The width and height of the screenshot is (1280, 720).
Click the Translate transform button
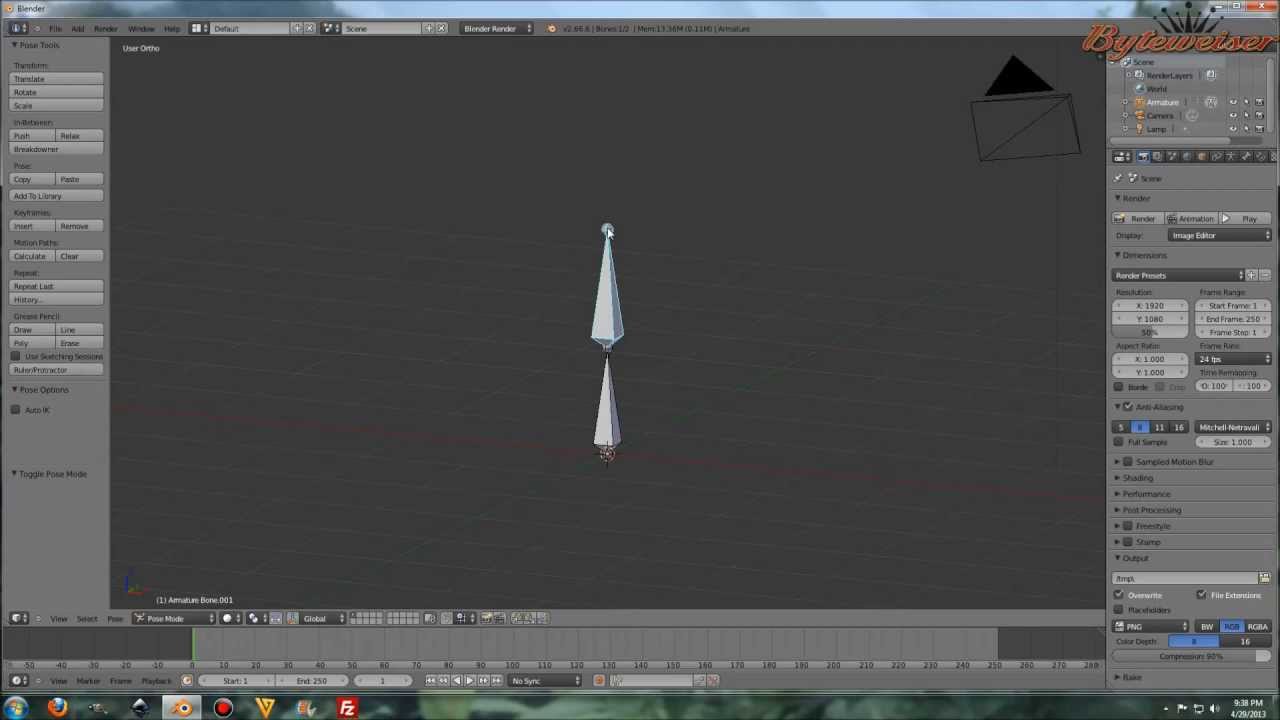[57, 79]
